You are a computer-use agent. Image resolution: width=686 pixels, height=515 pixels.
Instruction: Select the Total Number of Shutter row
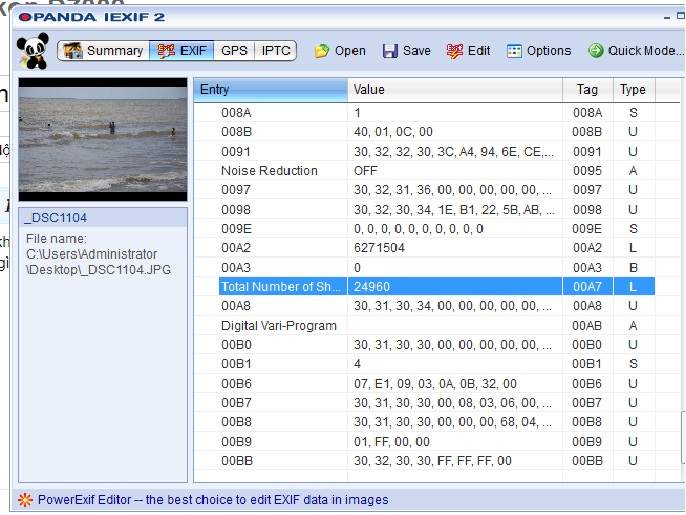(x=283, y=286)
